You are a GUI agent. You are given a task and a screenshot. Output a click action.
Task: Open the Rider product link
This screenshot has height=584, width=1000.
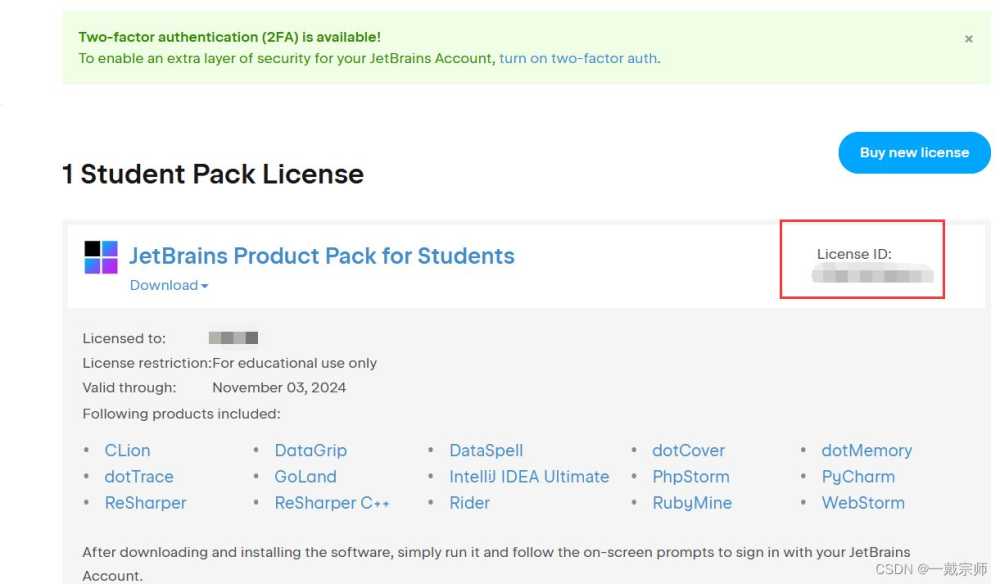click(x=470, y=503)
